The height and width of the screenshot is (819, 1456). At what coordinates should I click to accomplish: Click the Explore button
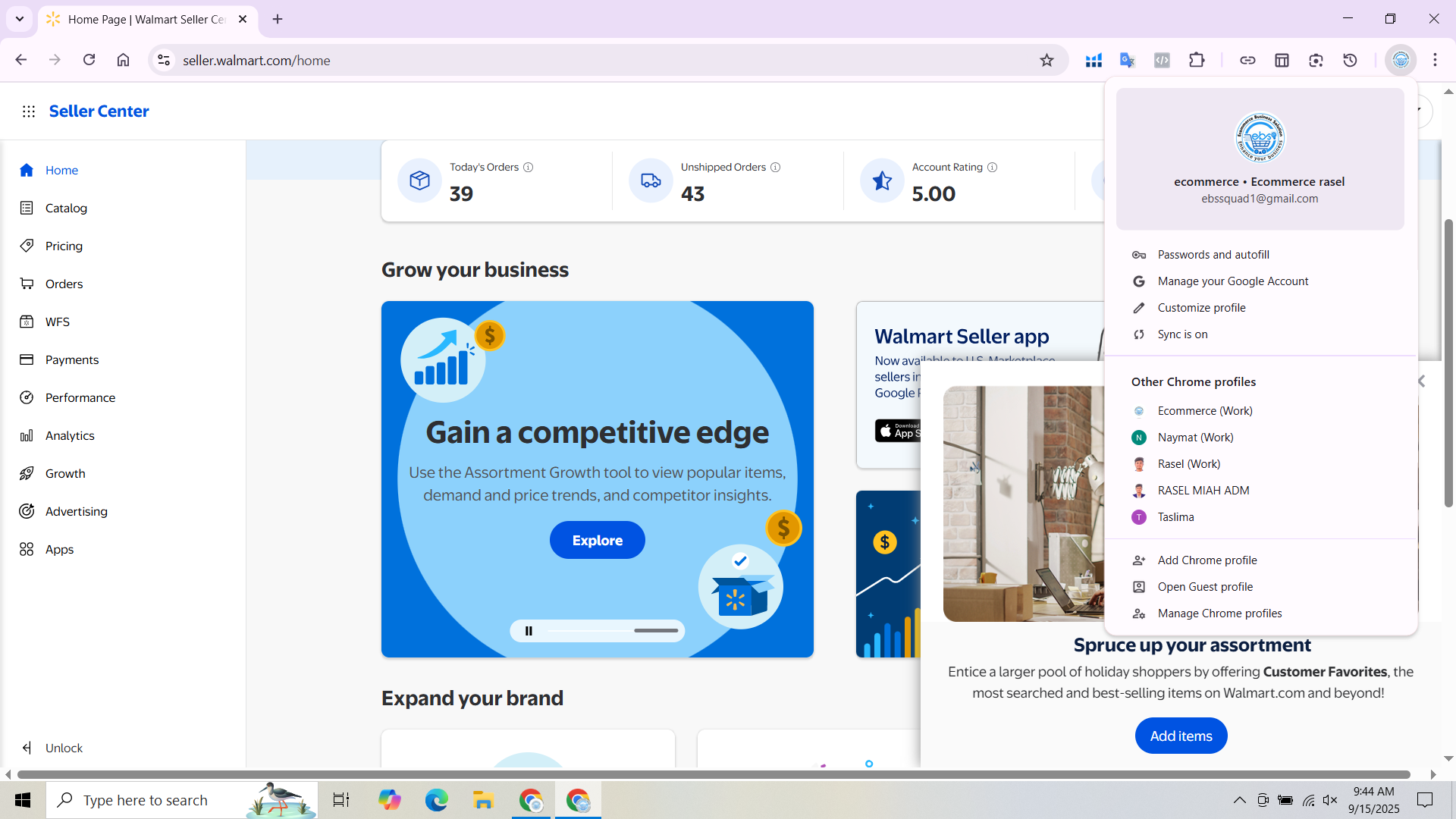click(598, 540)
